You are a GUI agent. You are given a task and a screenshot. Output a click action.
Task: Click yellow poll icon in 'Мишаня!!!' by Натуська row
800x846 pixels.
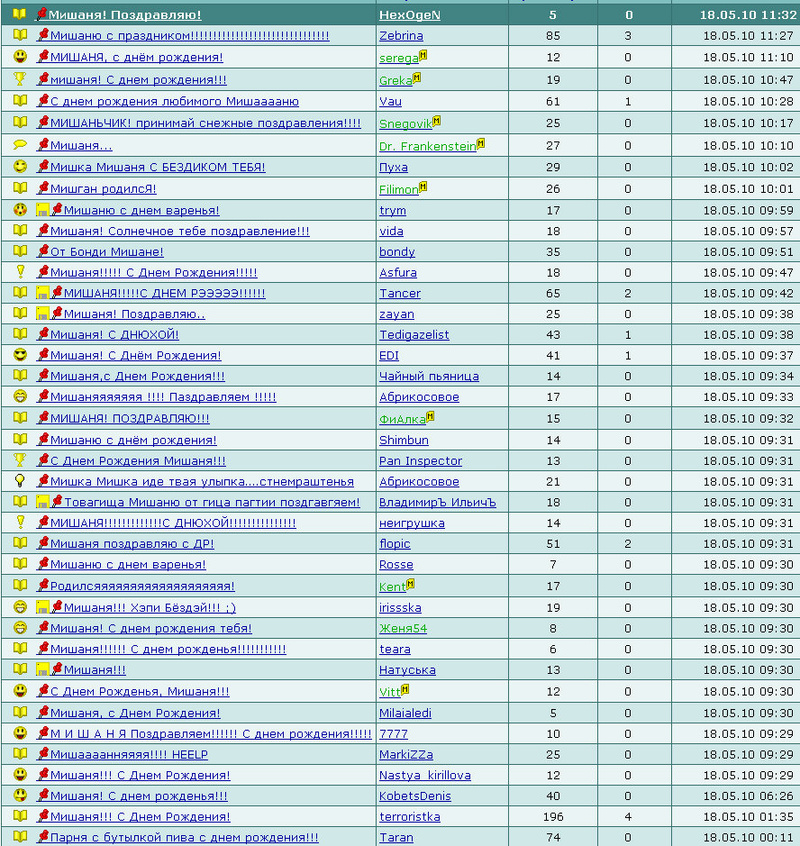click(x=43, y=670)
